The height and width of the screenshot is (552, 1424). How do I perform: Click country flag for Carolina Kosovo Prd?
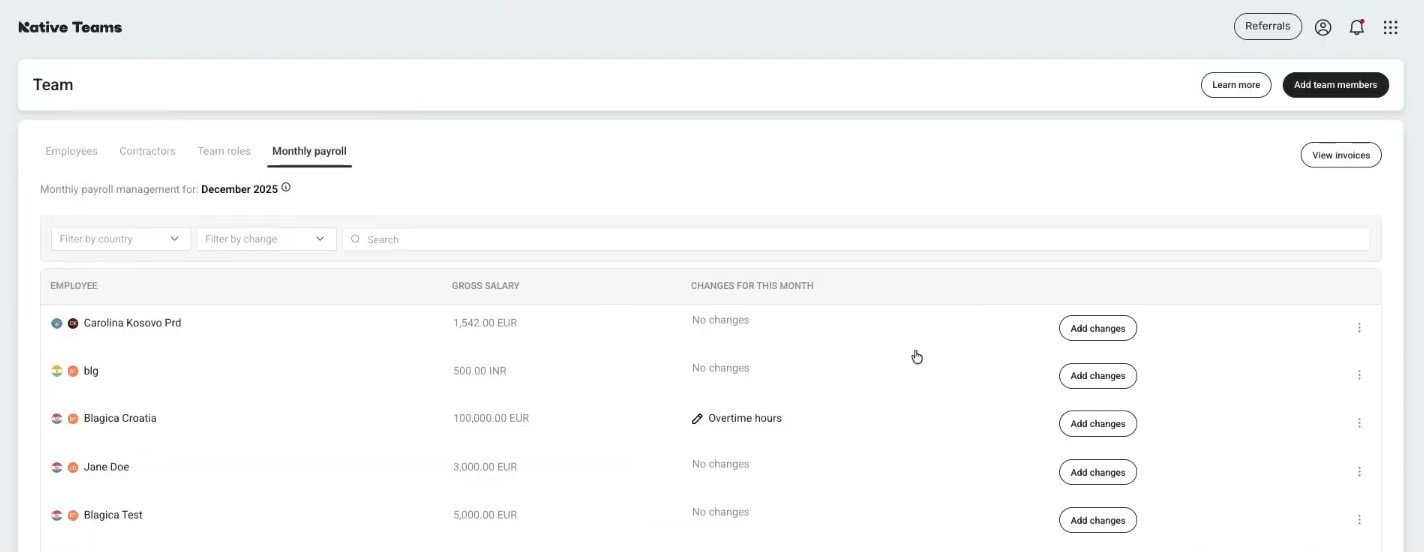(x=57, y=323)
